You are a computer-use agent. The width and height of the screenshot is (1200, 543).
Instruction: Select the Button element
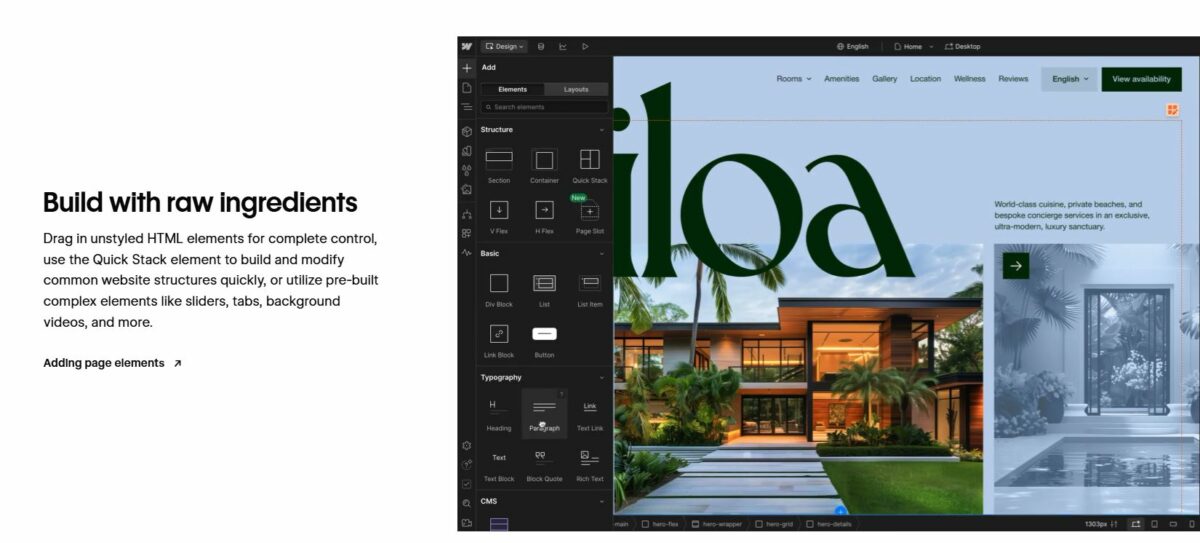544,340
